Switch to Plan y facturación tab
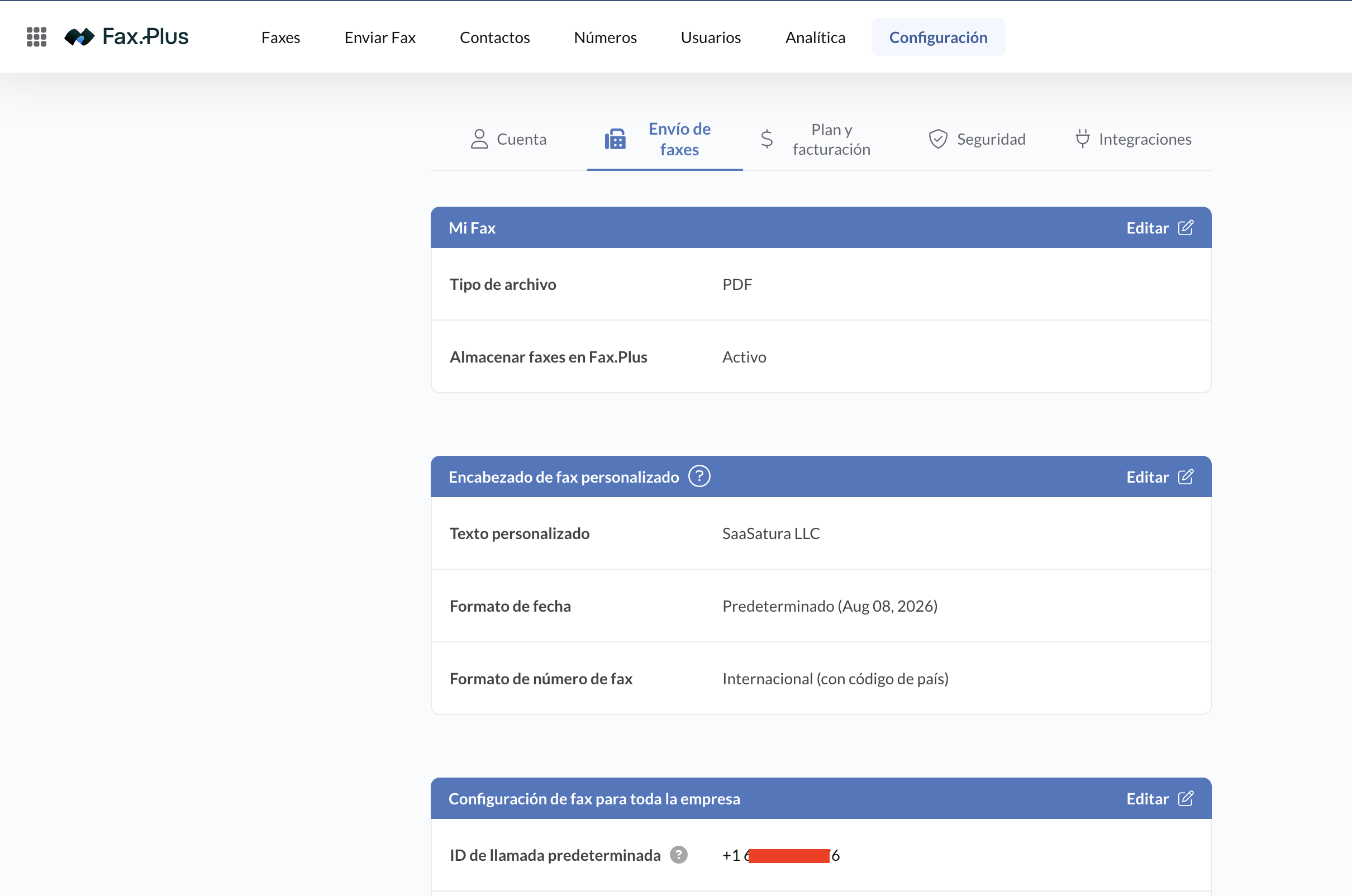1352x896 pixels. 821,139
